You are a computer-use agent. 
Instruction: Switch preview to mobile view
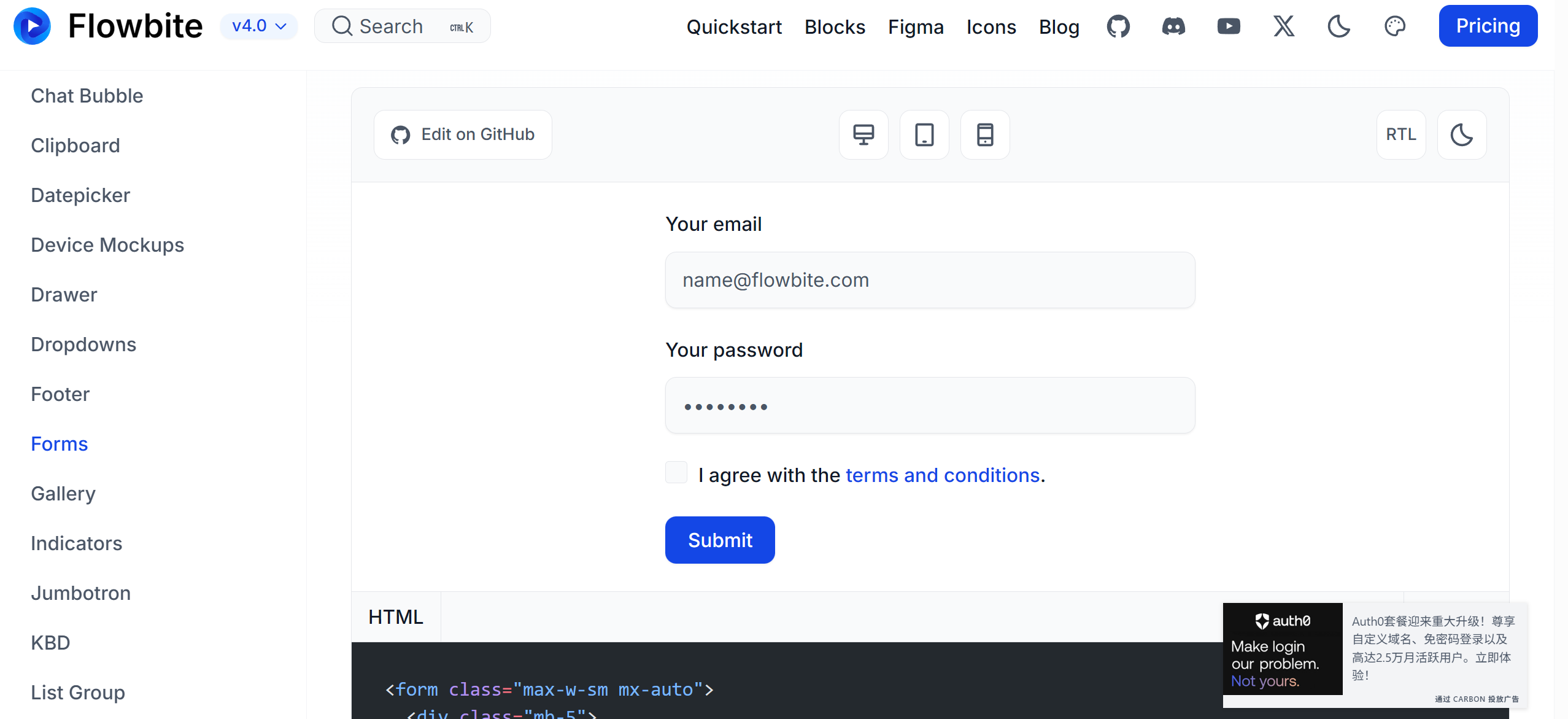[985, 134]
